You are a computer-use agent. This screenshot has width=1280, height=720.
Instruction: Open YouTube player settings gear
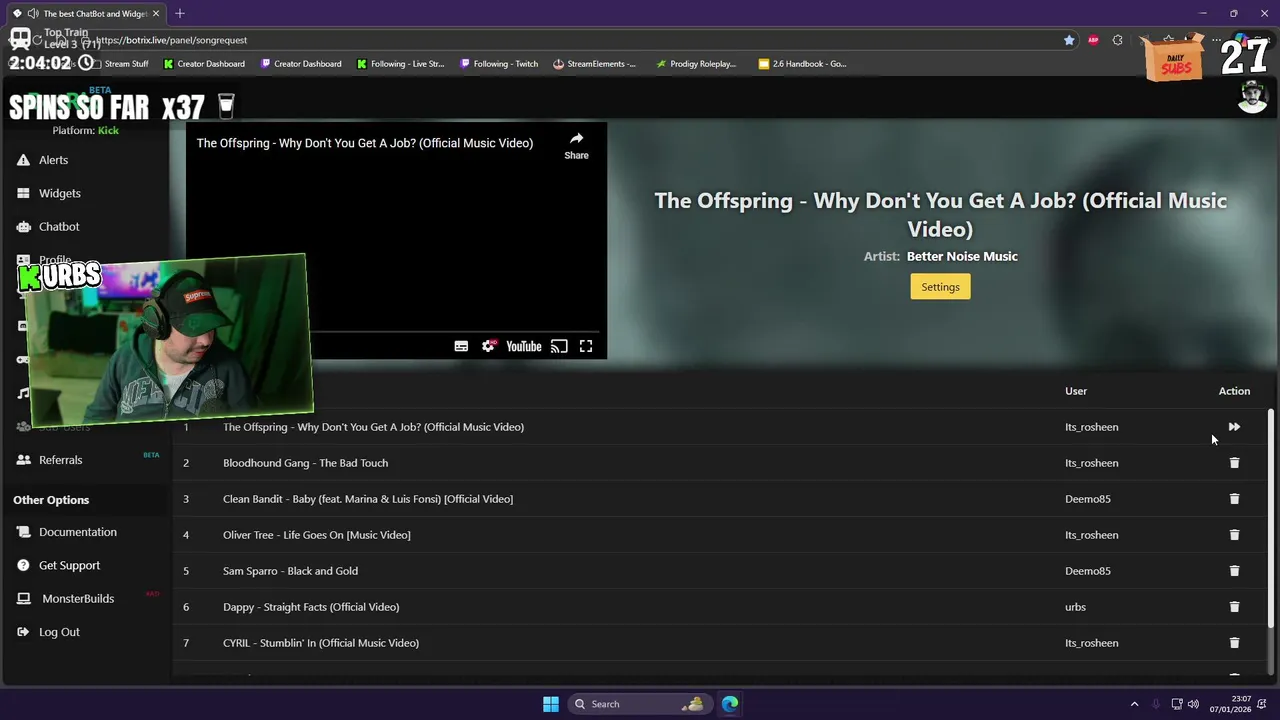tap(488, 346)
